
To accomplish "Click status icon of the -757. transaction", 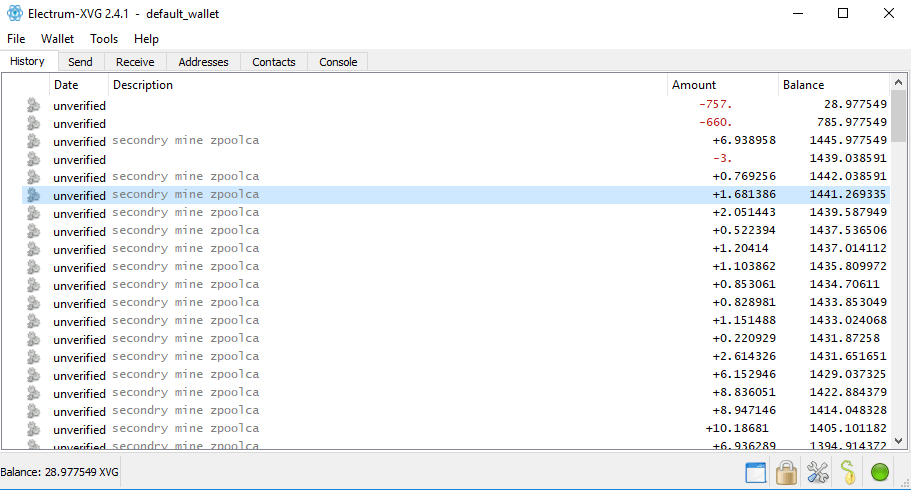I will click(x=34, y=105).
